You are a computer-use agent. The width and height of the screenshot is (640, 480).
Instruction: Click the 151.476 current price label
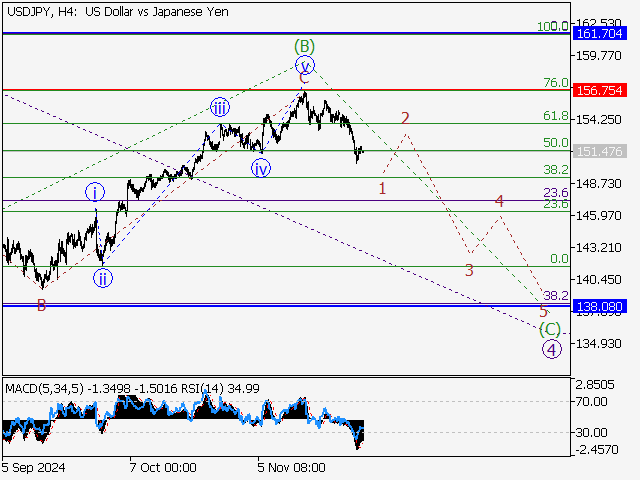pyautogui.click(x=601, y=151)
